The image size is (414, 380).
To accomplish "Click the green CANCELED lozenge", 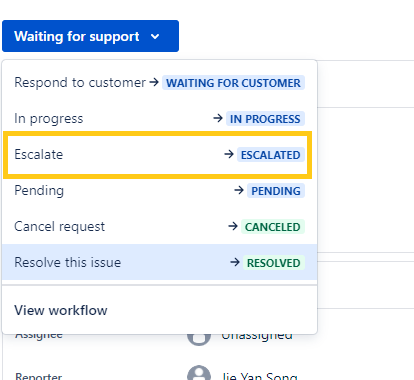I will pyautogui.click(x=273, y=227).
